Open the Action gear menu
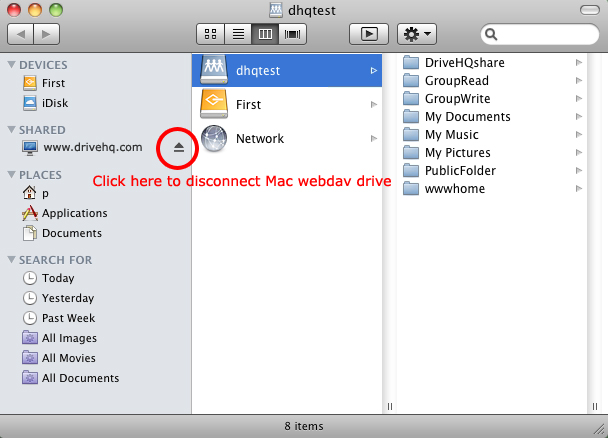This screenshot has width=608, height=438. [416, 33]
